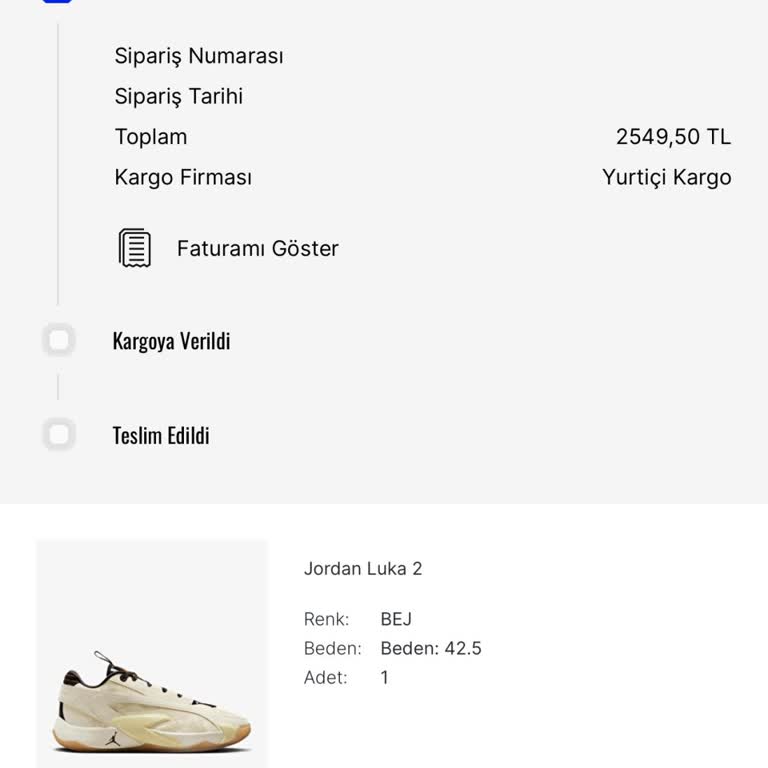Click the Teslim Edildi step marker
The height and width of the screenshot is (768, 768).
click(x=59, y=435)
